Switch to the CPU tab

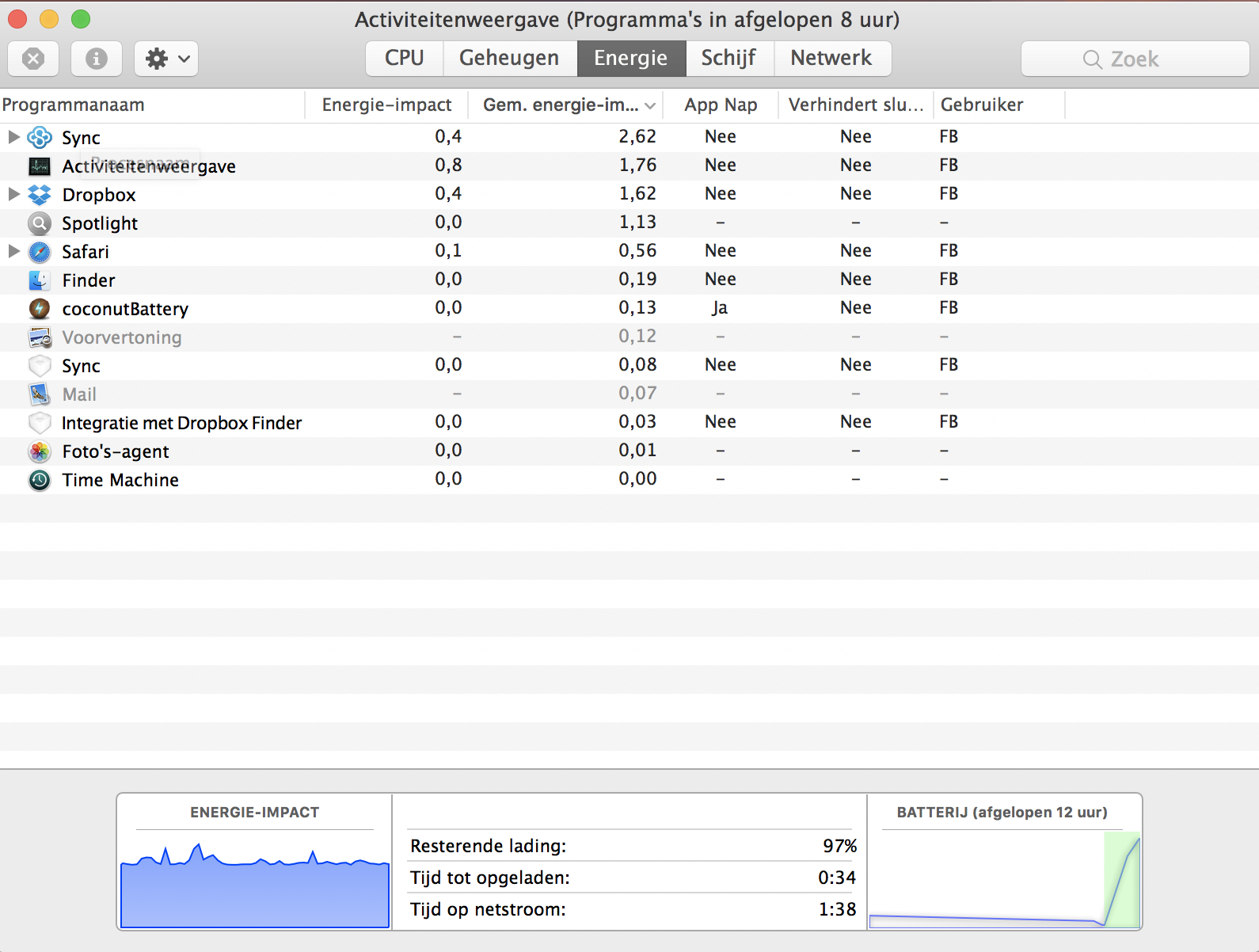click(405, 59)
